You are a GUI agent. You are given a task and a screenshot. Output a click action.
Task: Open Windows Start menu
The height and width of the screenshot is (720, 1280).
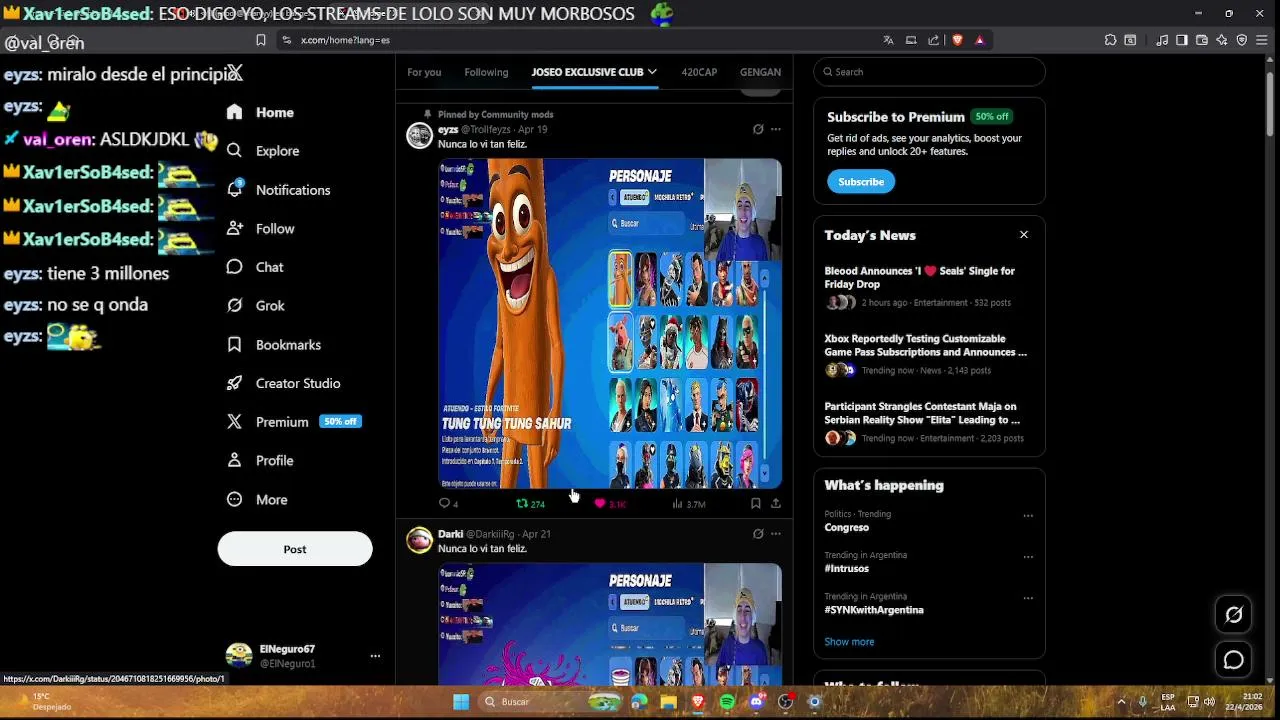(x=461, y=702)
